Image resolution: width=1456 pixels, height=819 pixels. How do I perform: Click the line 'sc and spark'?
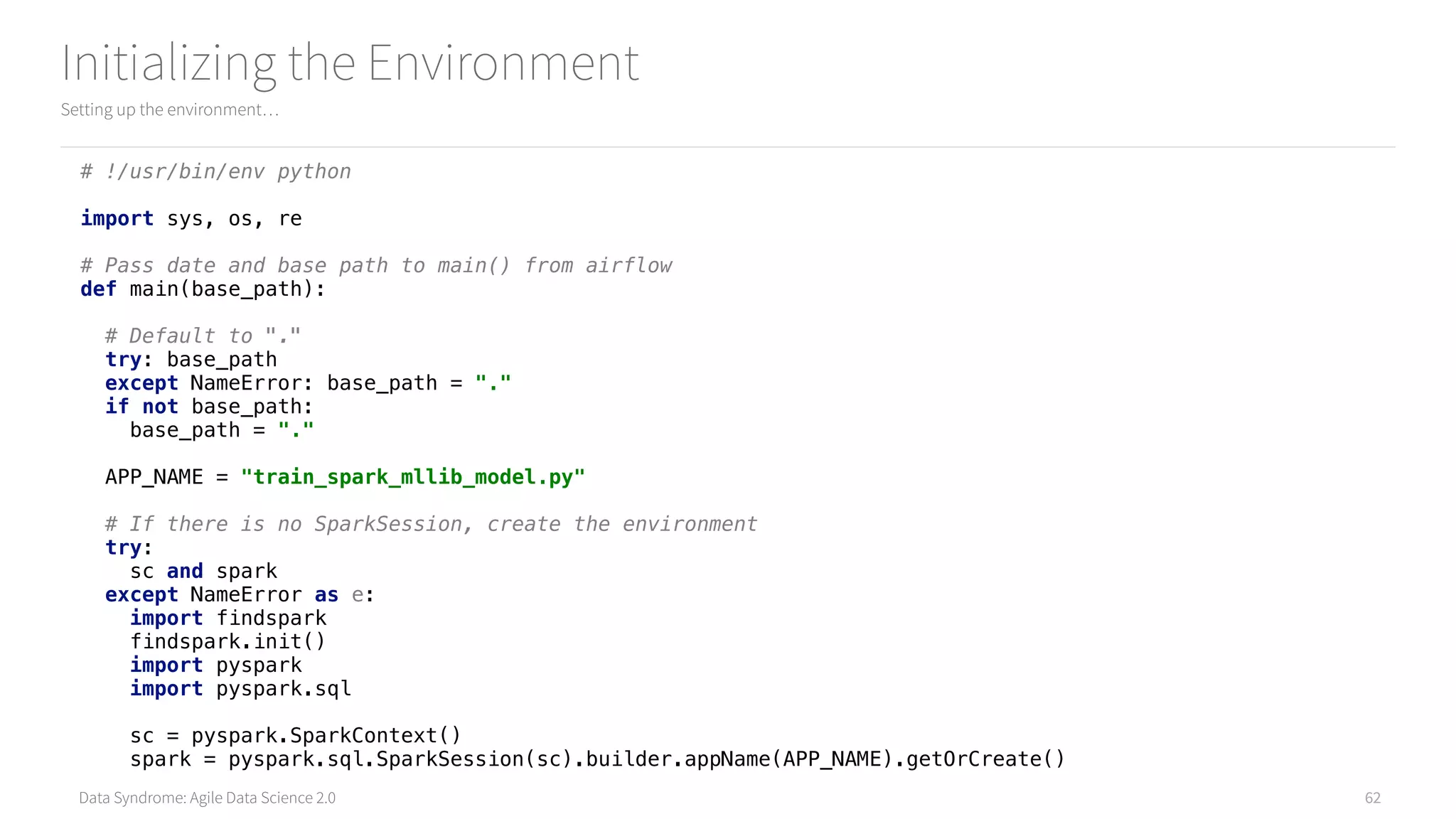tap(203, 571)
